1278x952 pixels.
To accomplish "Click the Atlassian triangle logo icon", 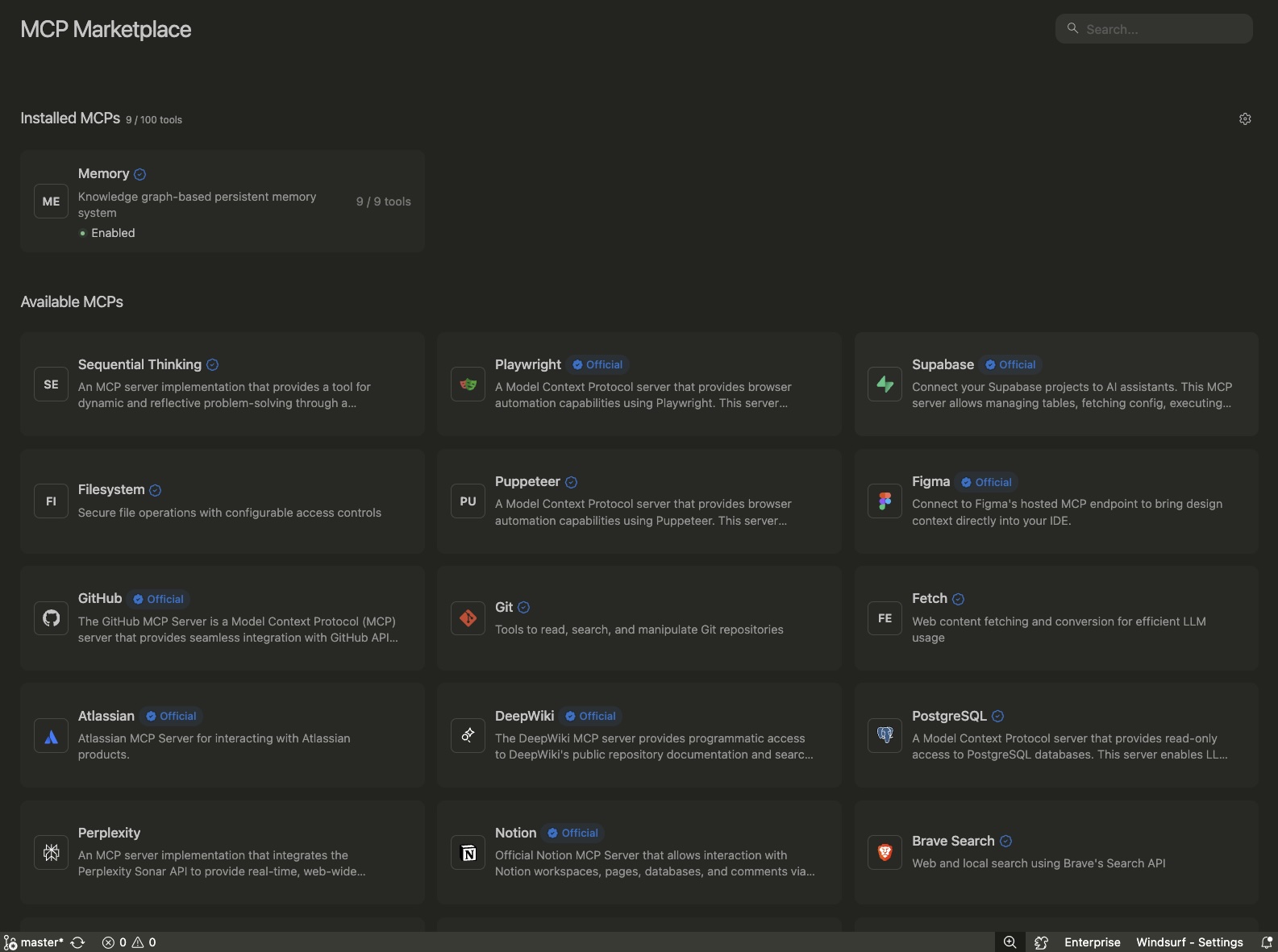I will coord(51,736).
